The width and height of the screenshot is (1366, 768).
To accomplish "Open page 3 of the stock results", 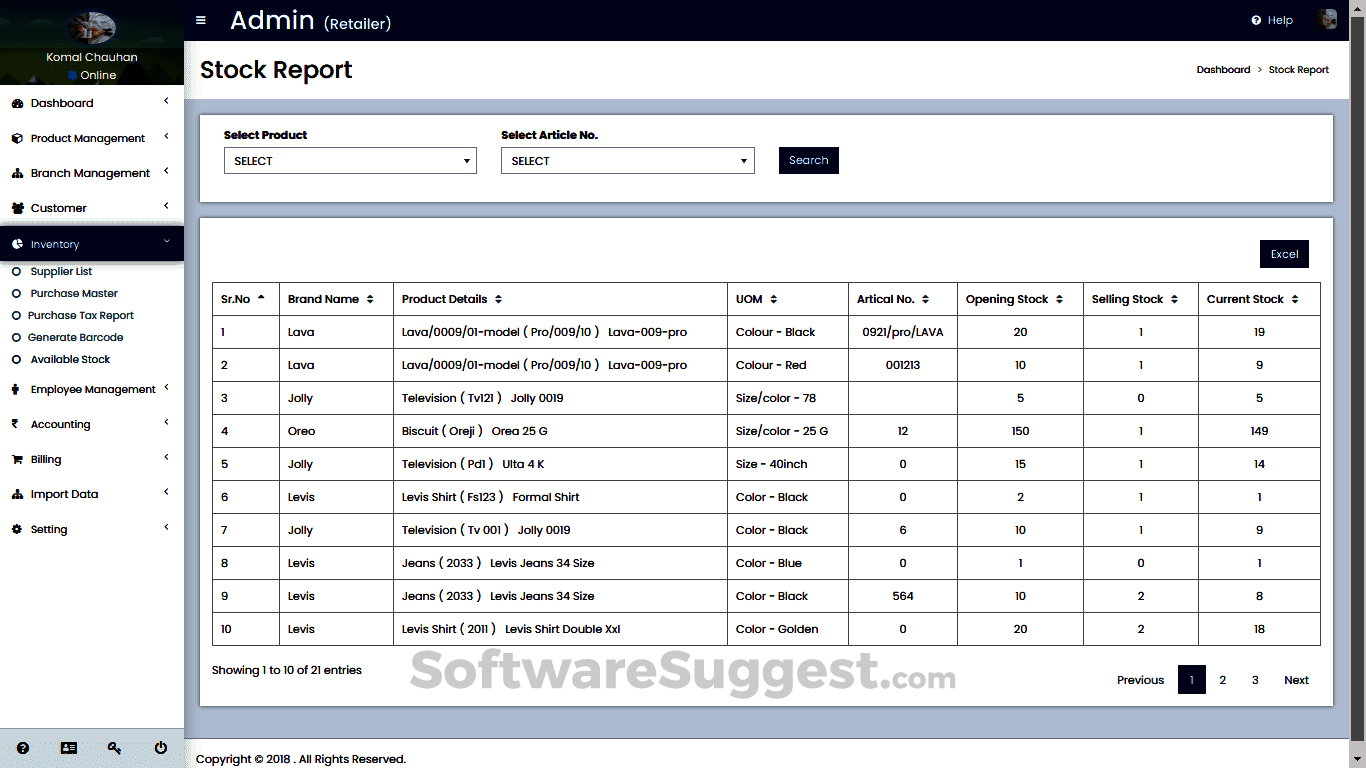I will point(1255,679).
